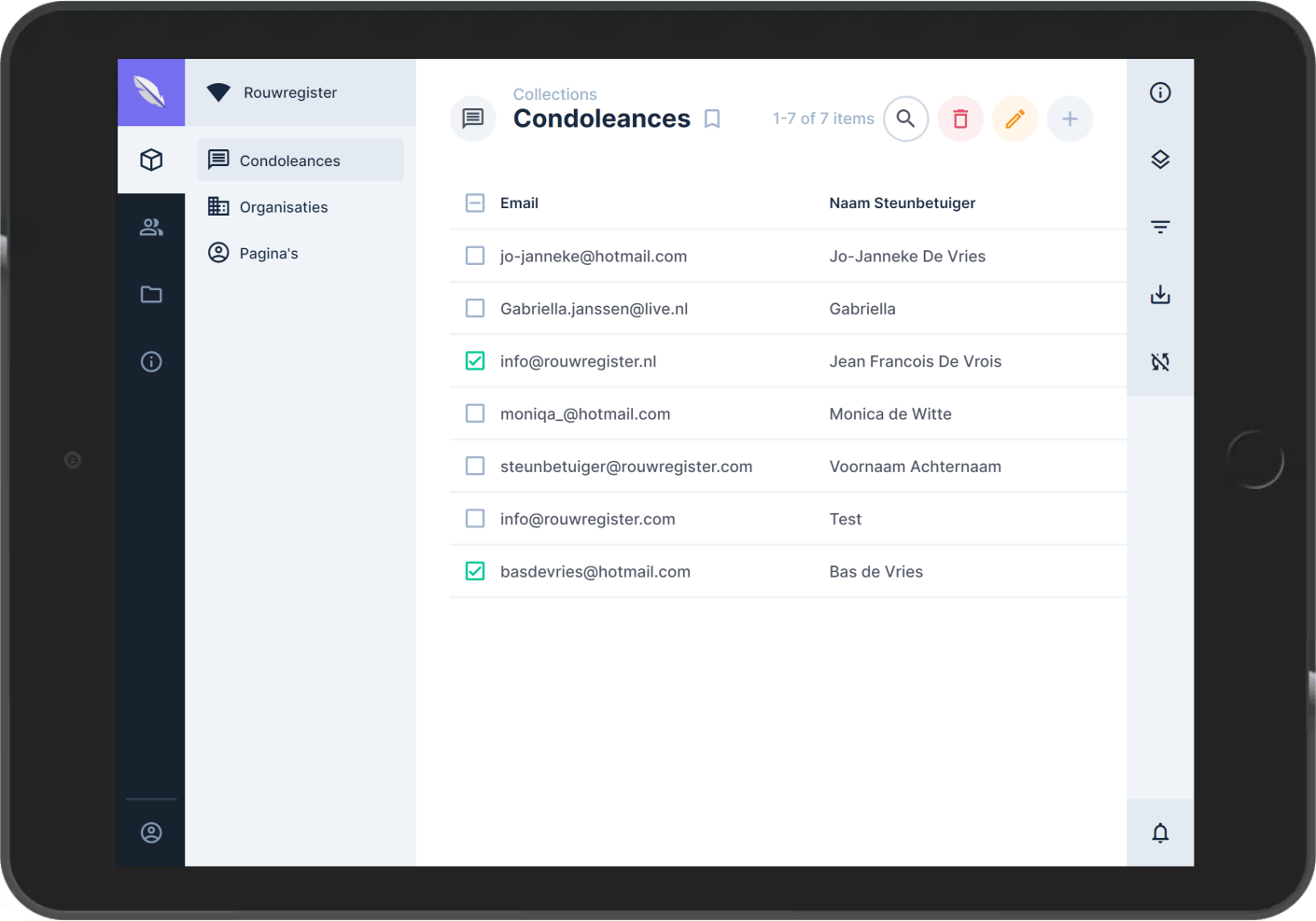This screenshot has width=1316, height=921.
Task: Open the File Library folder module
Action: pos(150,294)
